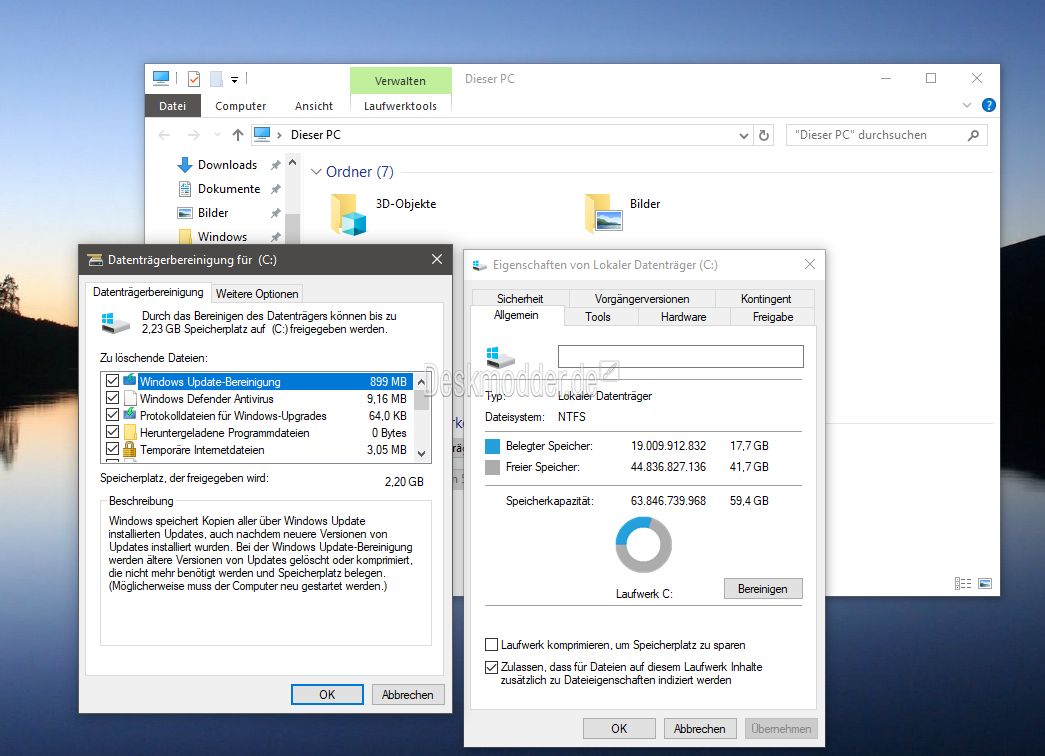
Task: Open the Vorgängerversionen tab
Action: tap(642, 299)
